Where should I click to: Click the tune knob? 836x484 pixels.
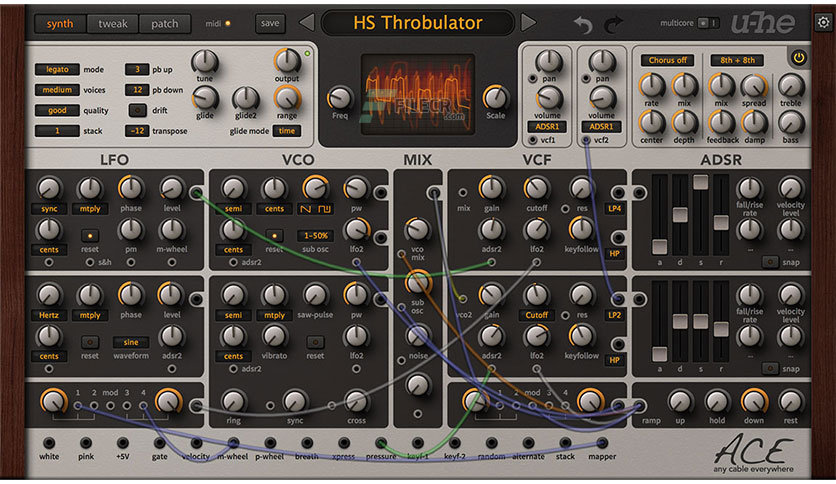point(205,61)
